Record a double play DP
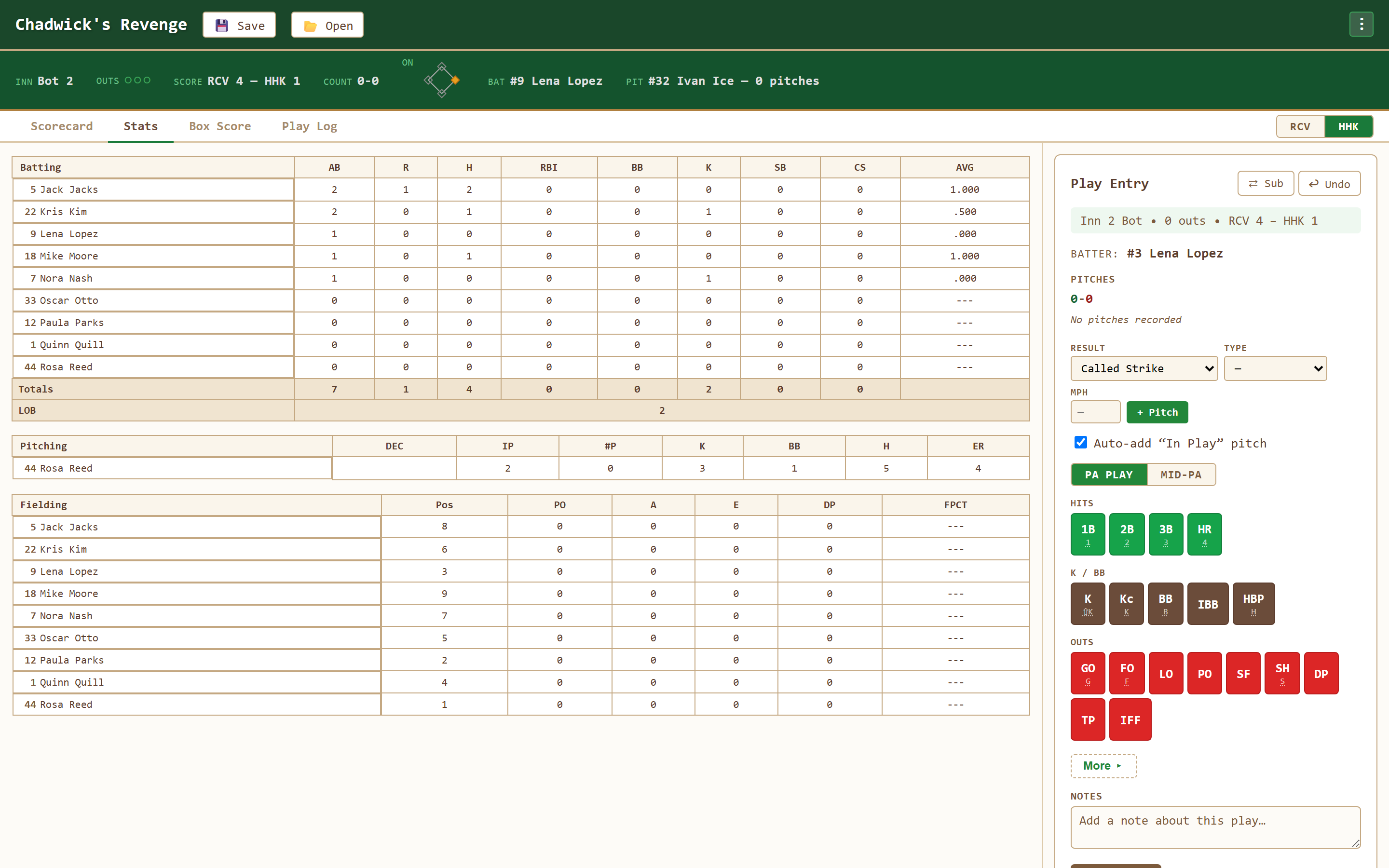 [x=1321, y=673]
